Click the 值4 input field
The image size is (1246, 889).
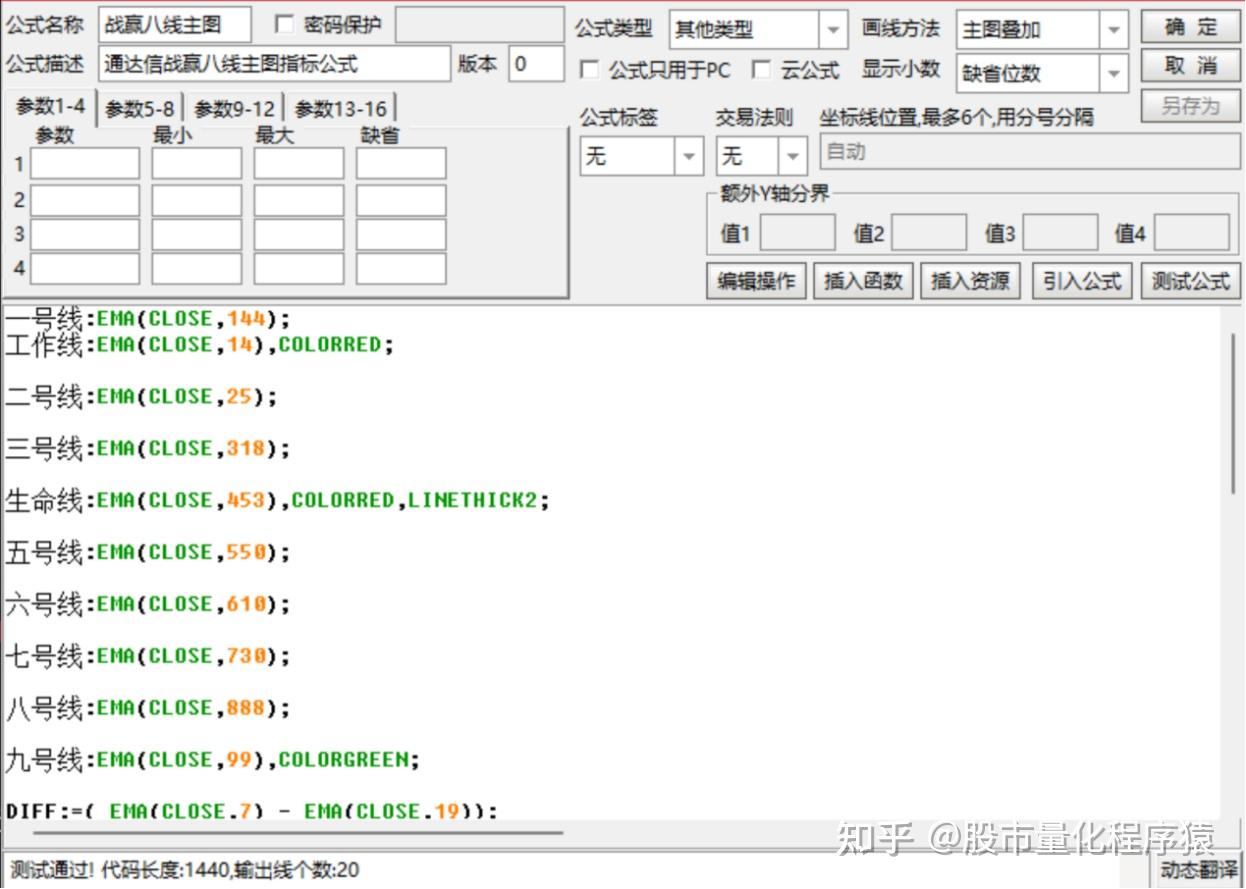[1192, 232]
